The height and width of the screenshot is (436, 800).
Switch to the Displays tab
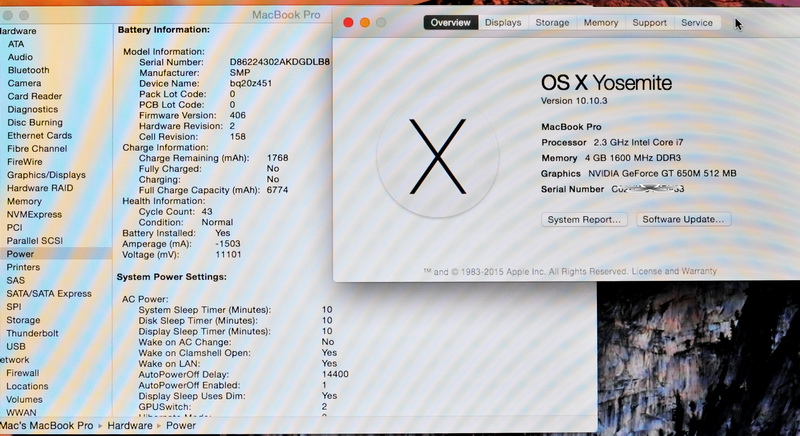click(x=503, y=22)
